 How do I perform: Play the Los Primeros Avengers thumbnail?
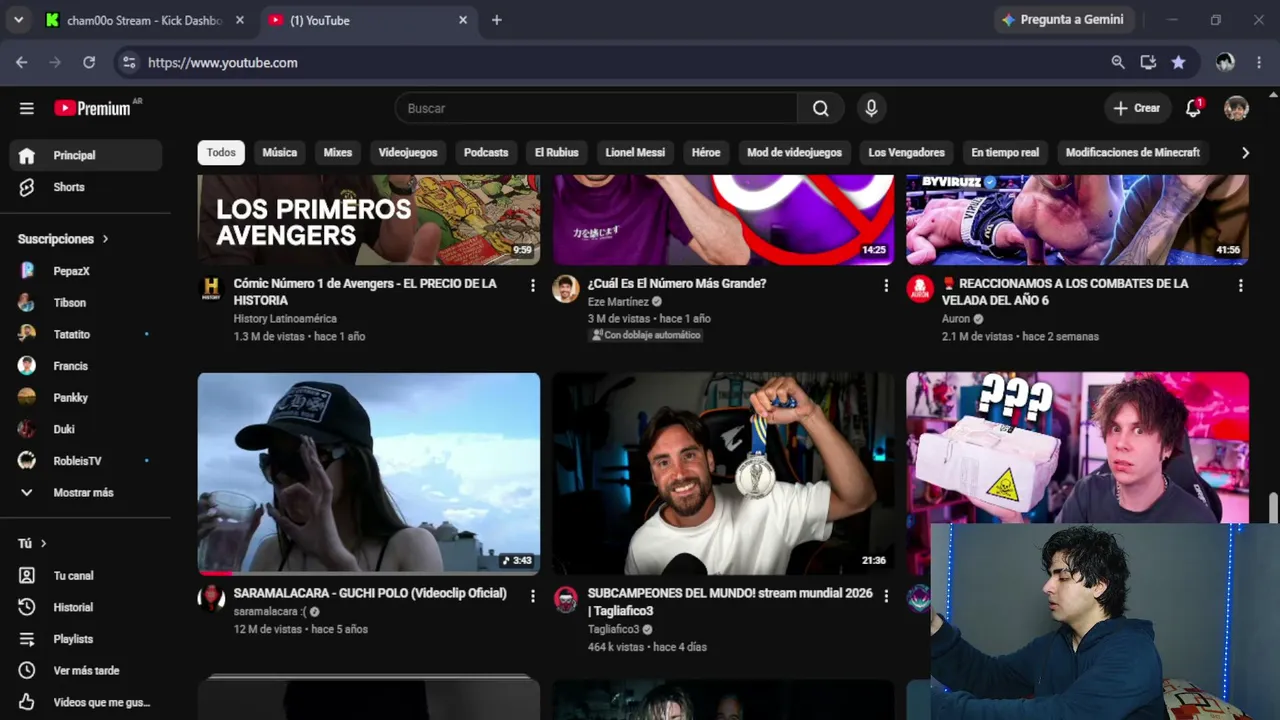[x=369, y=220]
